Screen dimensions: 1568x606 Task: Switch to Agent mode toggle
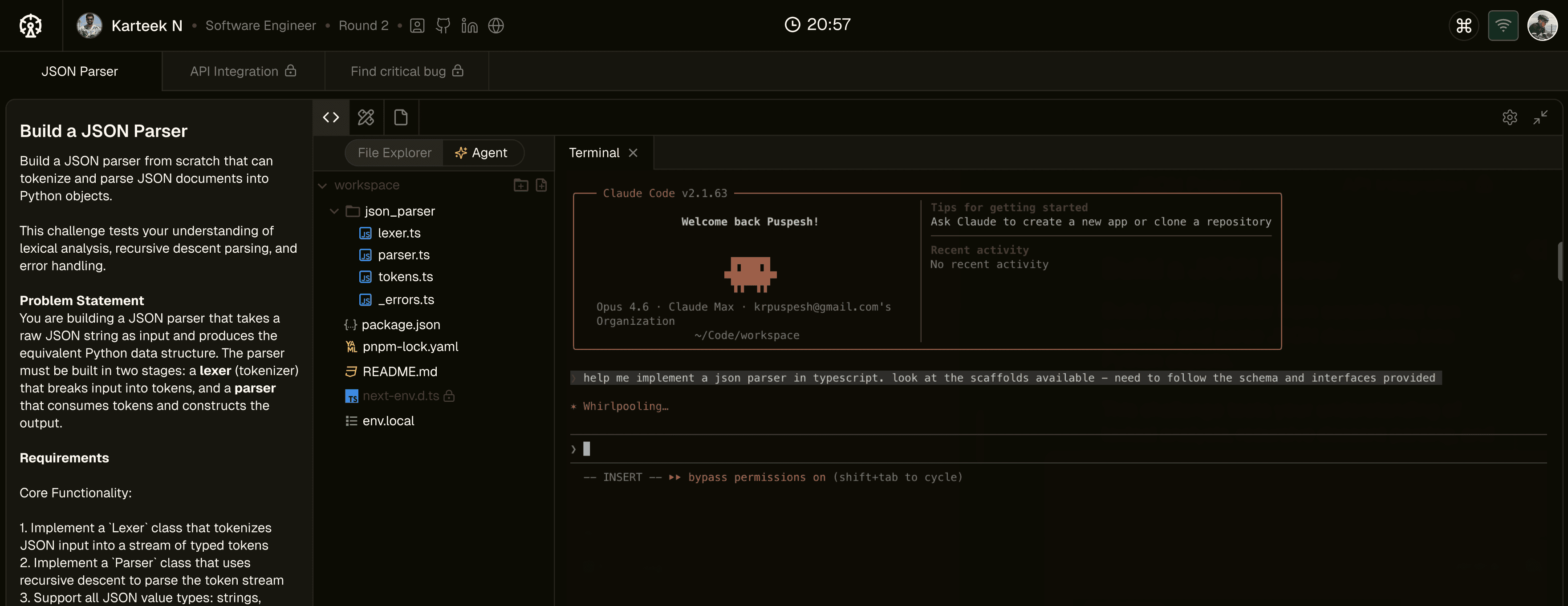click(481, 153)
